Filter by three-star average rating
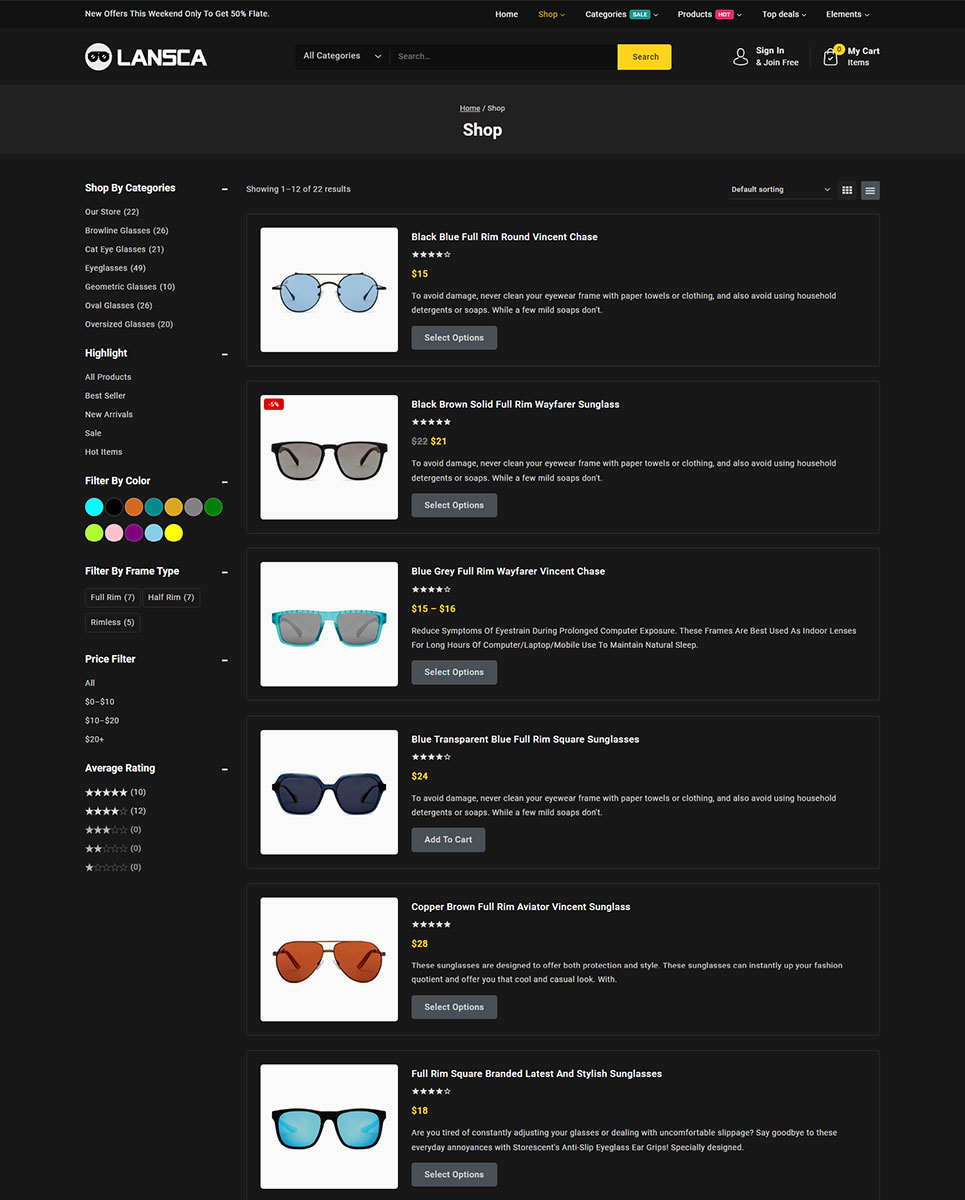The image size is (965, 1200). click(106, 830)
